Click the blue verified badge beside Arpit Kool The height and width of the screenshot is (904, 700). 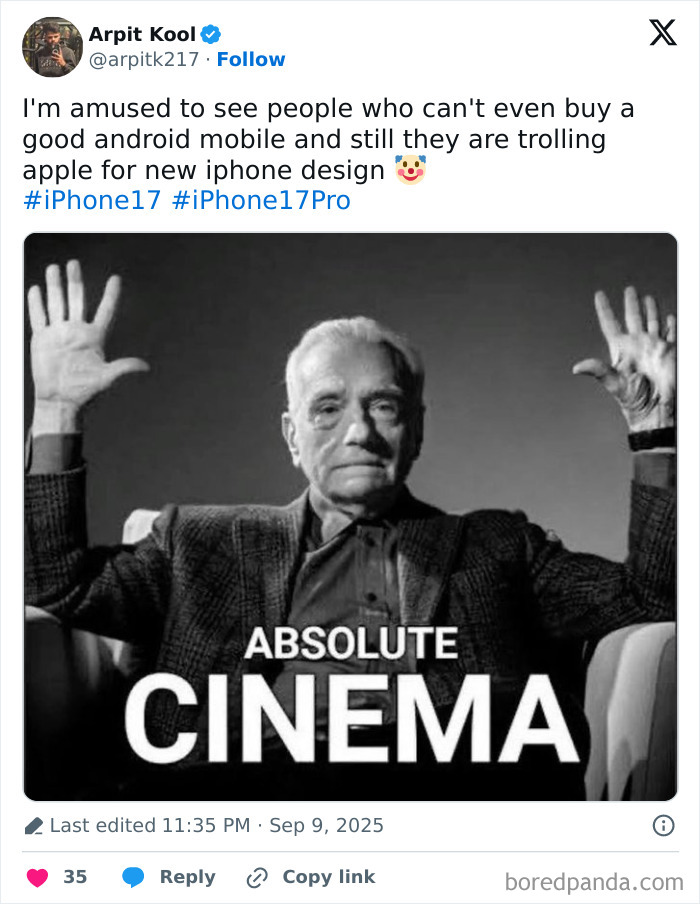point(210,33)
